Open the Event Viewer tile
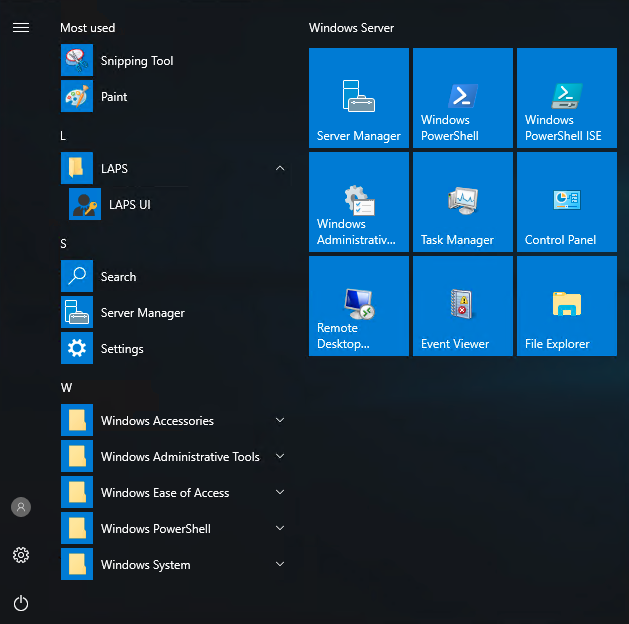The width and height of the screenshot is (629, 624). (x=463, y=306)
